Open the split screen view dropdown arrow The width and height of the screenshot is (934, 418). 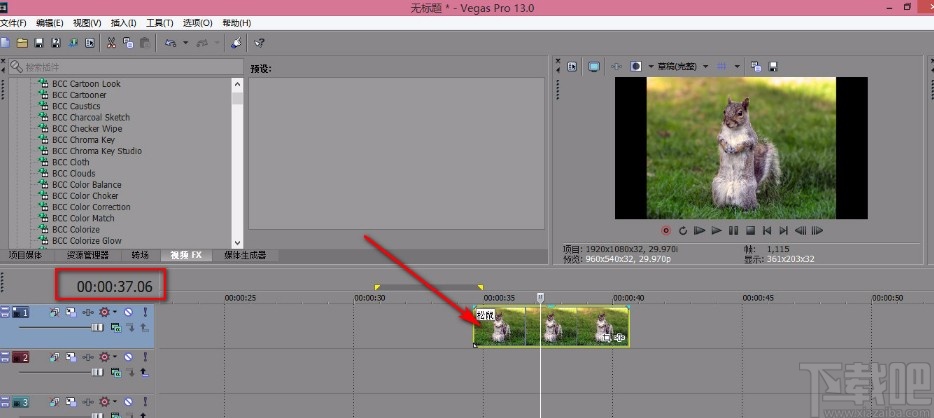click(x=650, y=67)
